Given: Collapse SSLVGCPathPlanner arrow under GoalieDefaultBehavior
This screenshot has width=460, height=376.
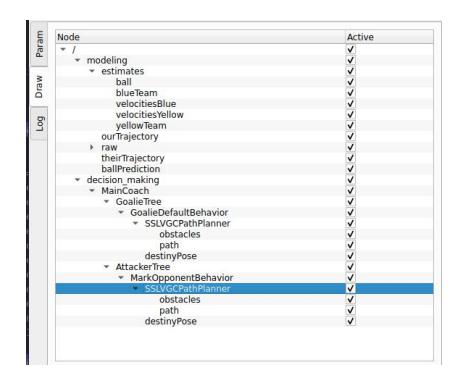Looking at the screenshot, I should 136,223.
